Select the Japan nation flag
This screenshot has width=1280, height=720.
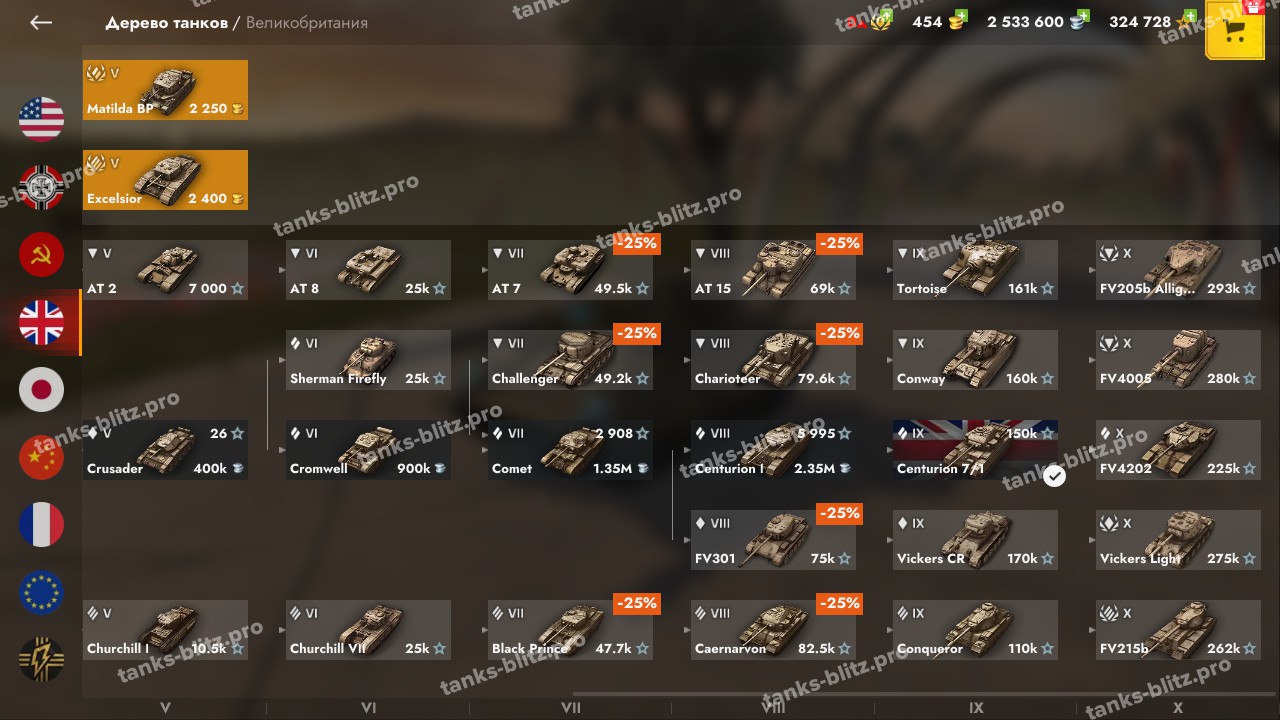pyautogui.click(x=41, y=389)
